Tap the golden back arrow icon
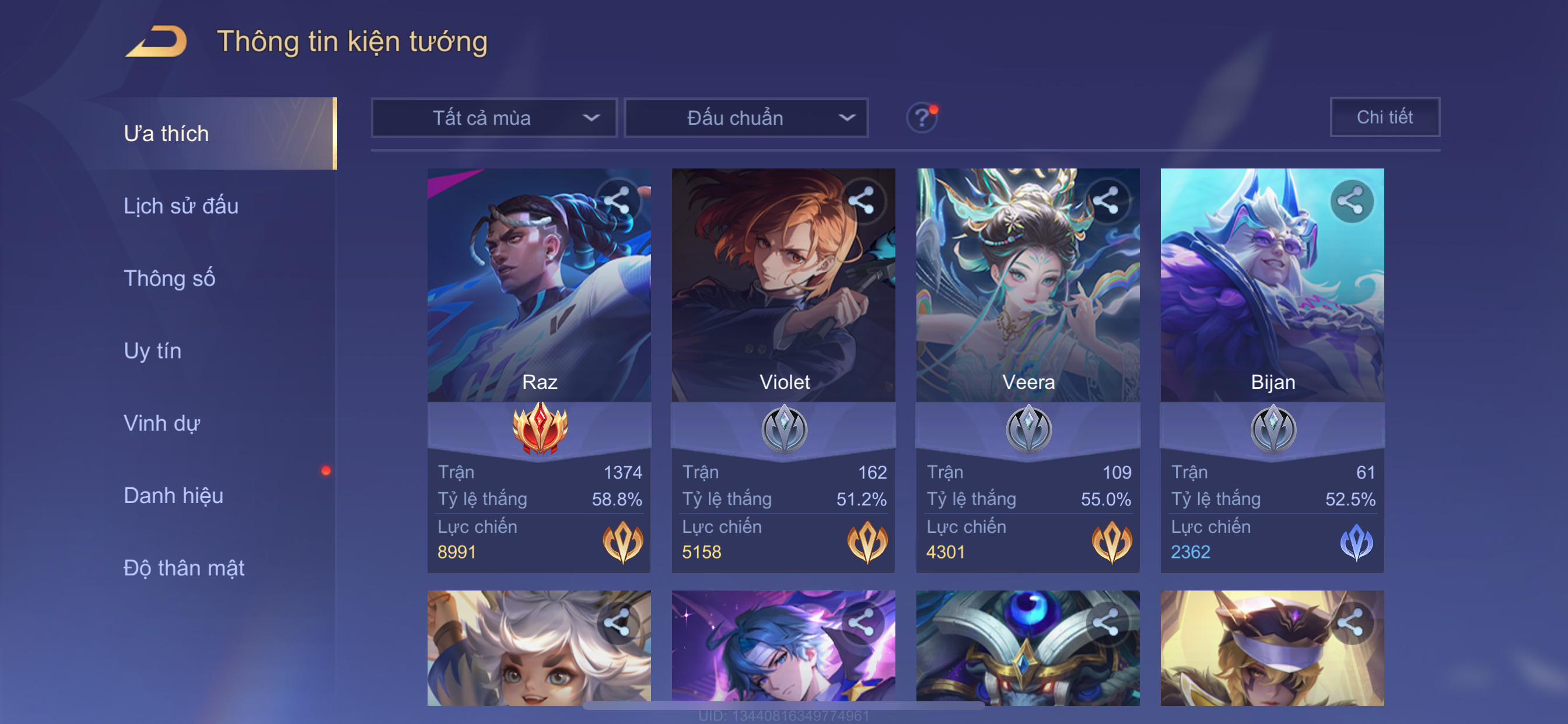The image size is (1568, 724). coord(156,41)
